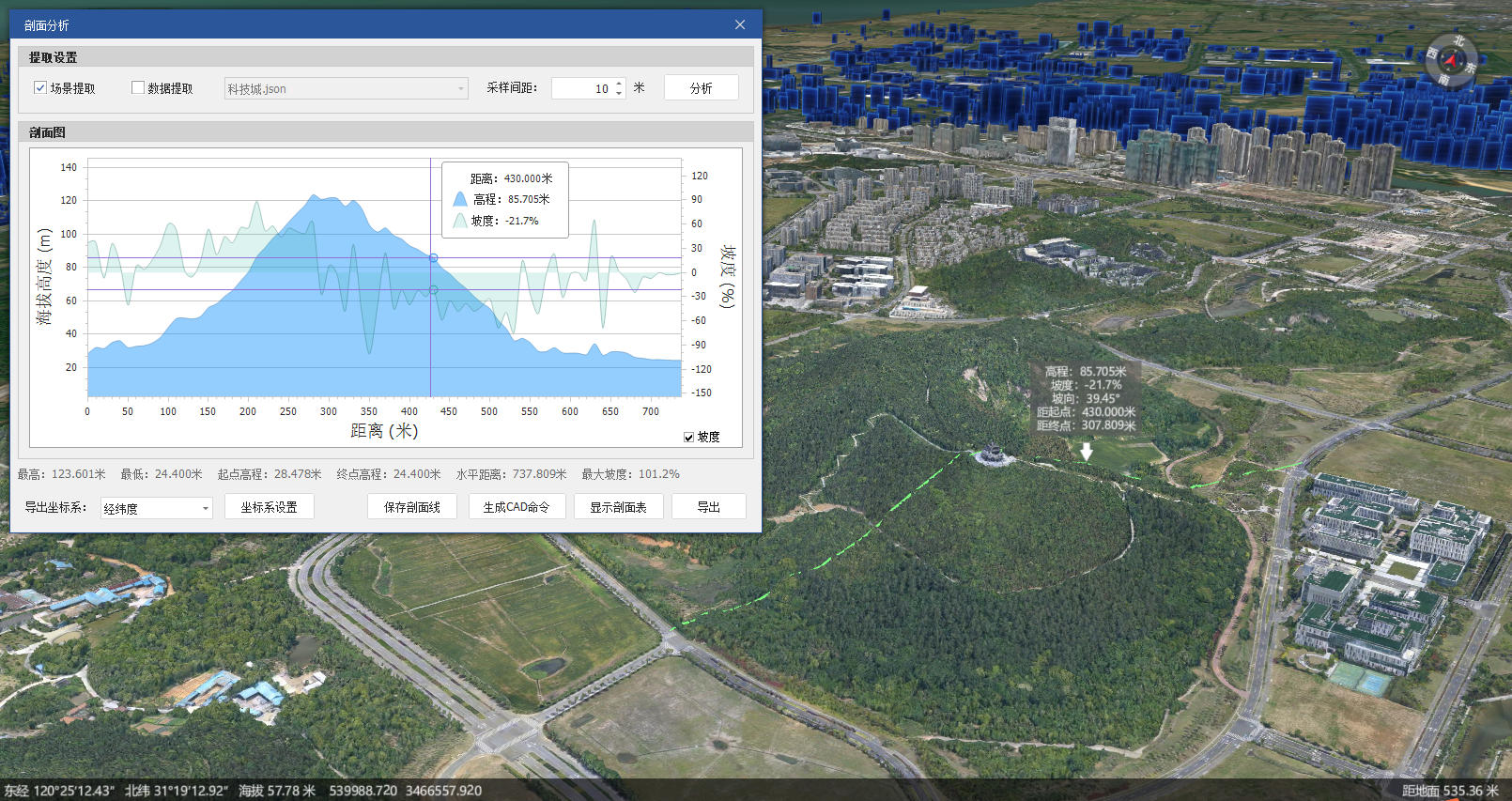
Task: Click 保存剖面线 button
Action: click(x=412, y=507)
